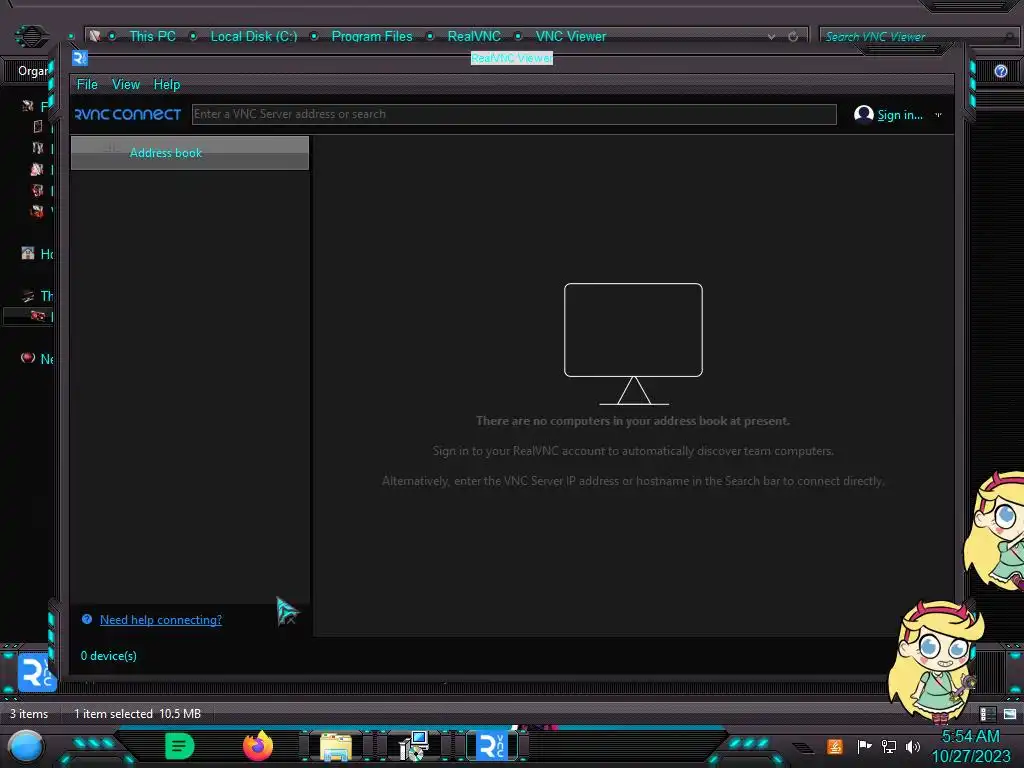1024x768 pixels.
Task: Click the user avatar icon beside Sign in
Action: (x=863, y=114)
